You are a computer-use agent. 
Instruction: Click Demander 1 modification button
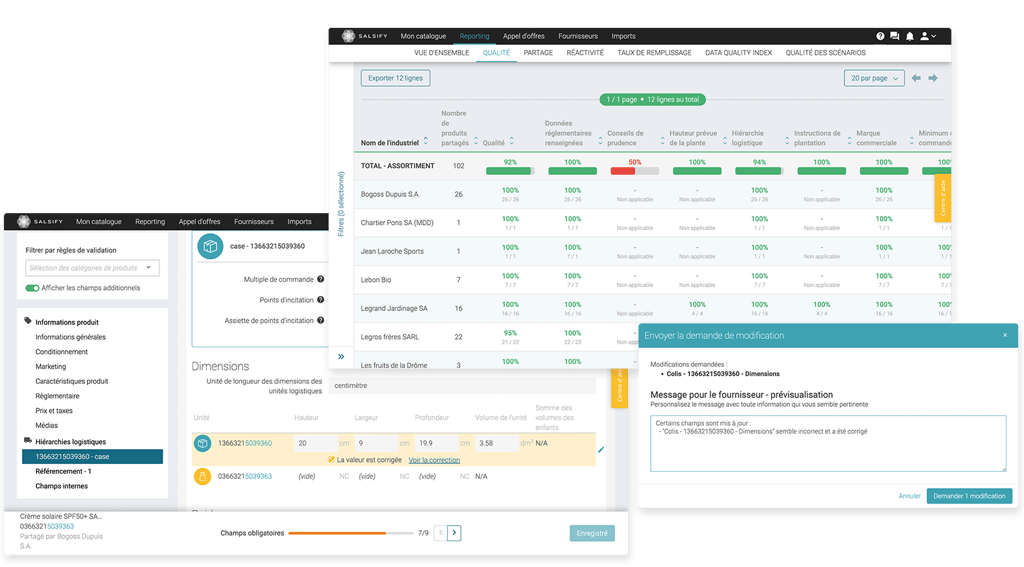coord(969,496)
